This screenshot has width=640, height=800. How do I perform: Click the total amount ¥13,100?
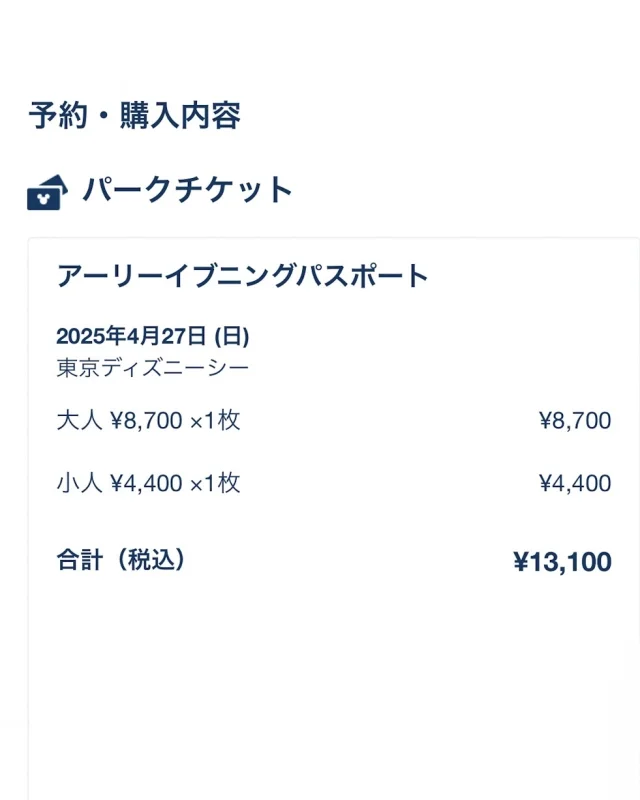click(x=562, y=562)
